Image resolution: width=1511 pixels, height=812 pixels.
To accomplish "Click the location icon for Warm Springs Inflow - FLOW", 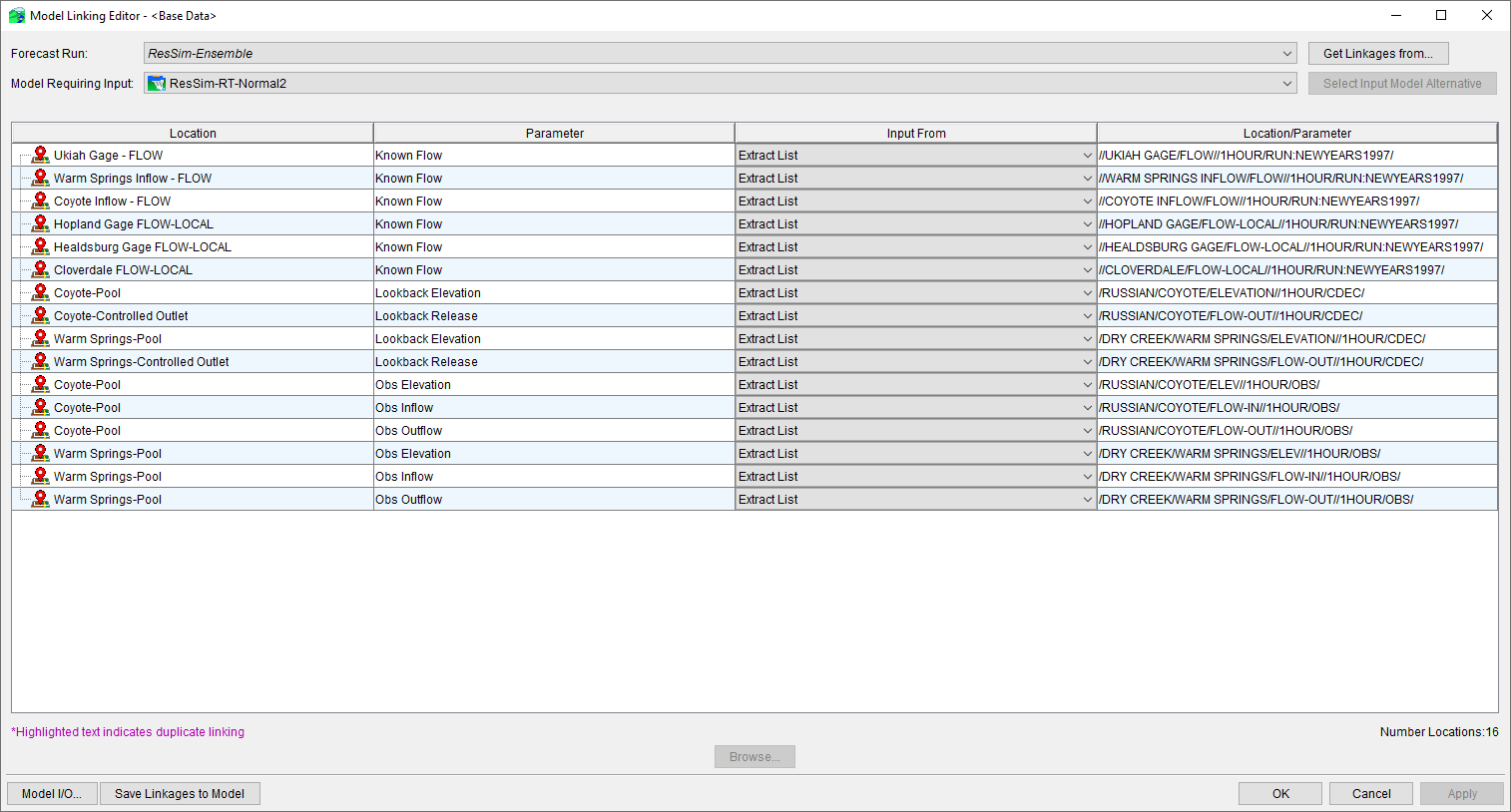I will pos(40,178).
